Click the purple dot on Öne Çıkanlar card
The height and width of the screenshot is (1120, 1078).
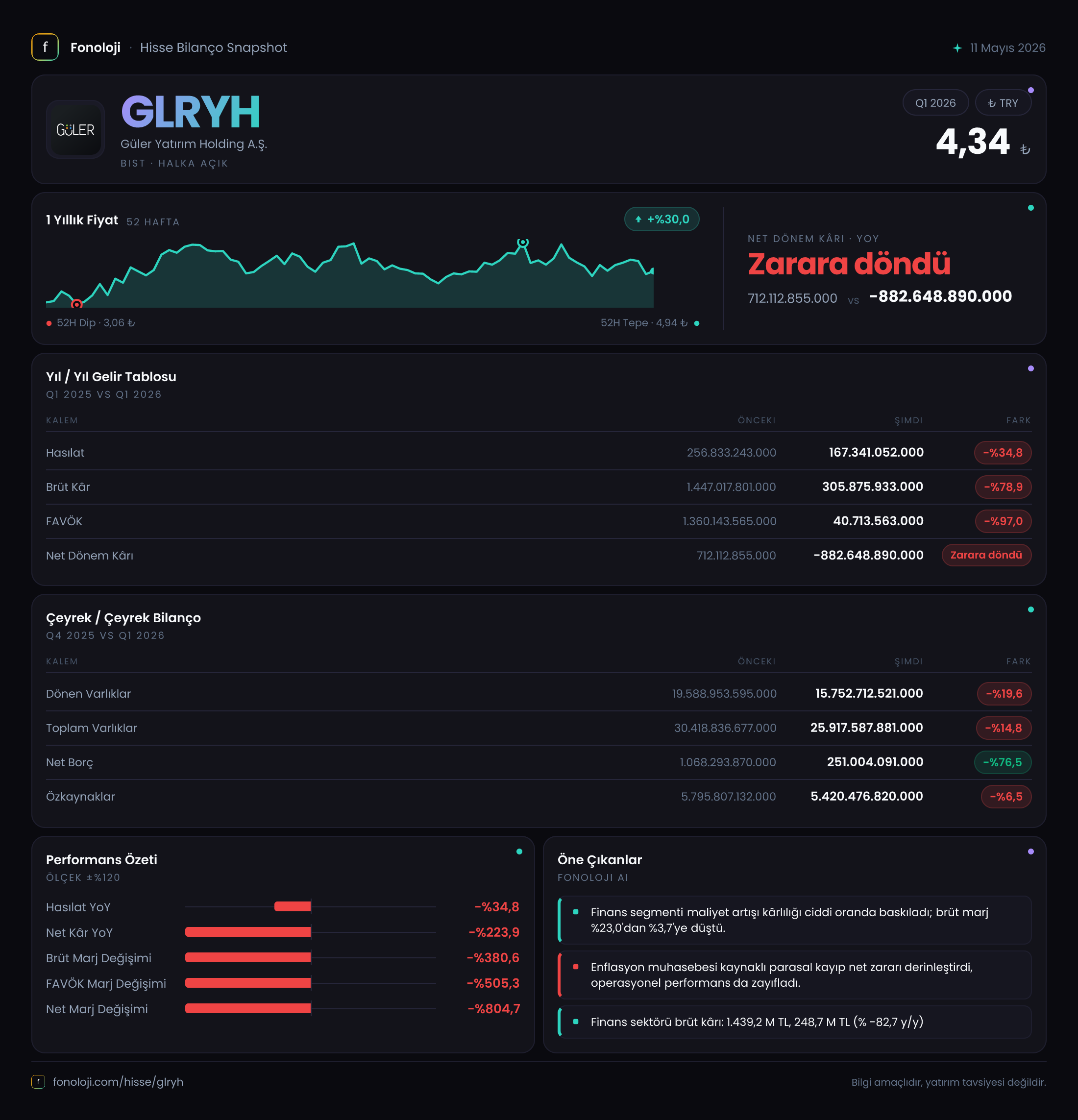coord(1030,852)
